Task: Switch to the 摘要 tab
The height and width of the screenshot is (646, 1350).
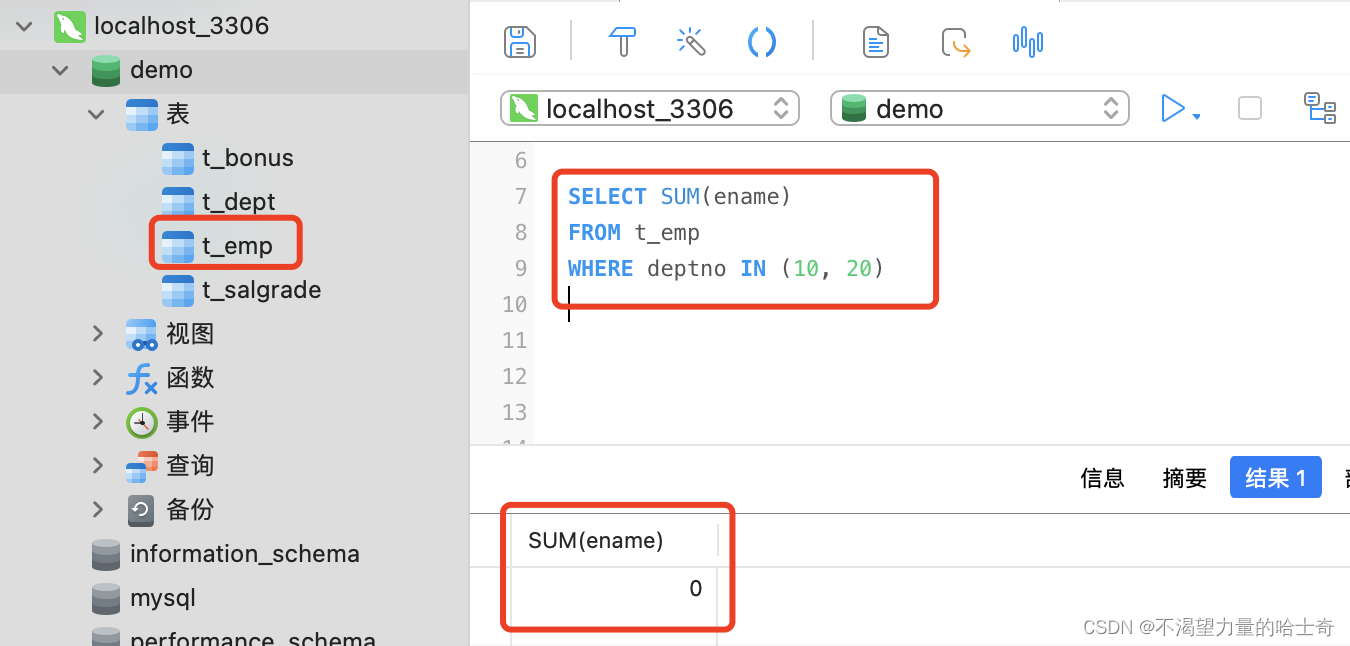Action: pyautogui.click(x=1184, y=478)
